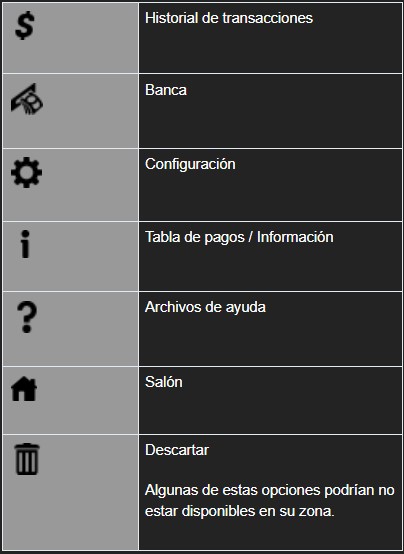
Task: Click empty gray space beside the gear icon
Action: 92,185
